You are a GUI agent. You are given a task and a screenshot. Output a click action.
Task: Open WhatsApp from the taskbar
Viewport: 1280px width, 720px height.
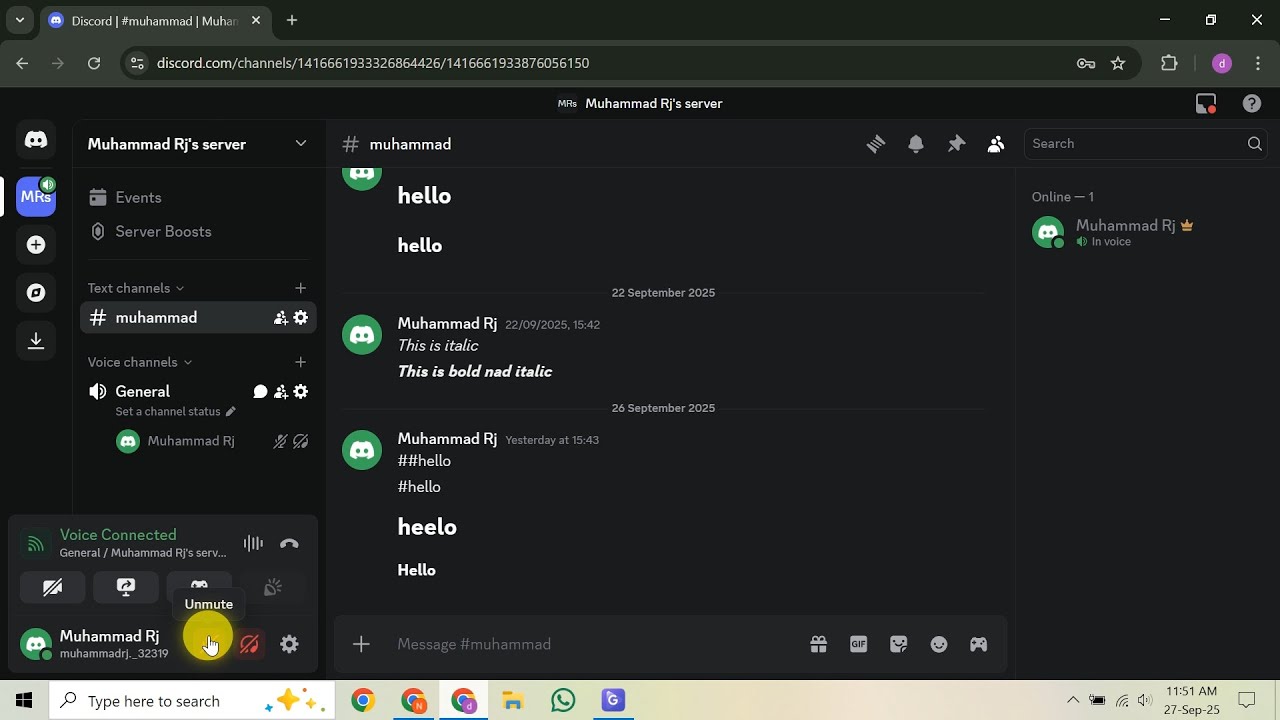coord(563,701)
